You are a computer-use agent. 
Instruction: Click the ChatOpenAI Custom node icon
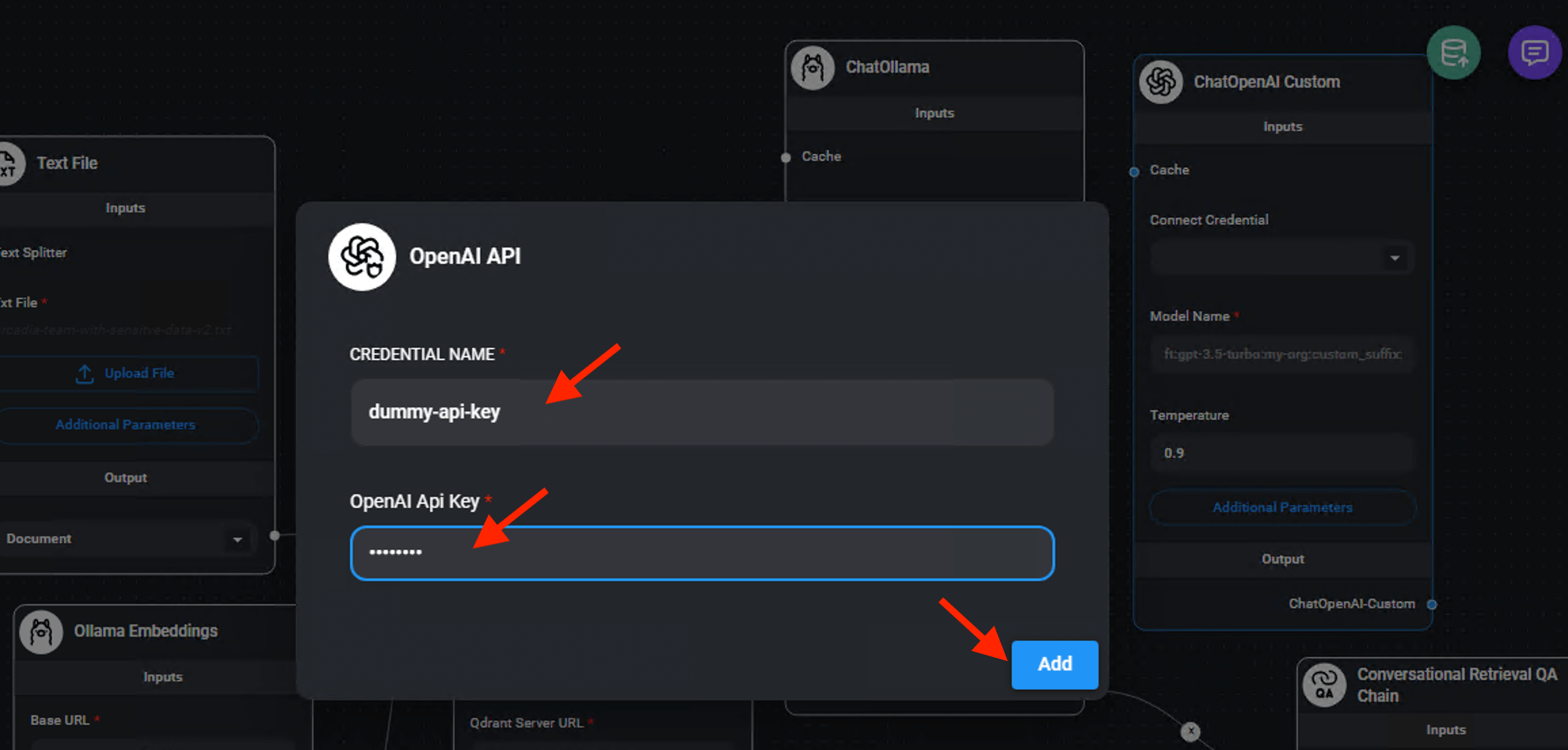pyautogui.click(x=1161, y=82)
